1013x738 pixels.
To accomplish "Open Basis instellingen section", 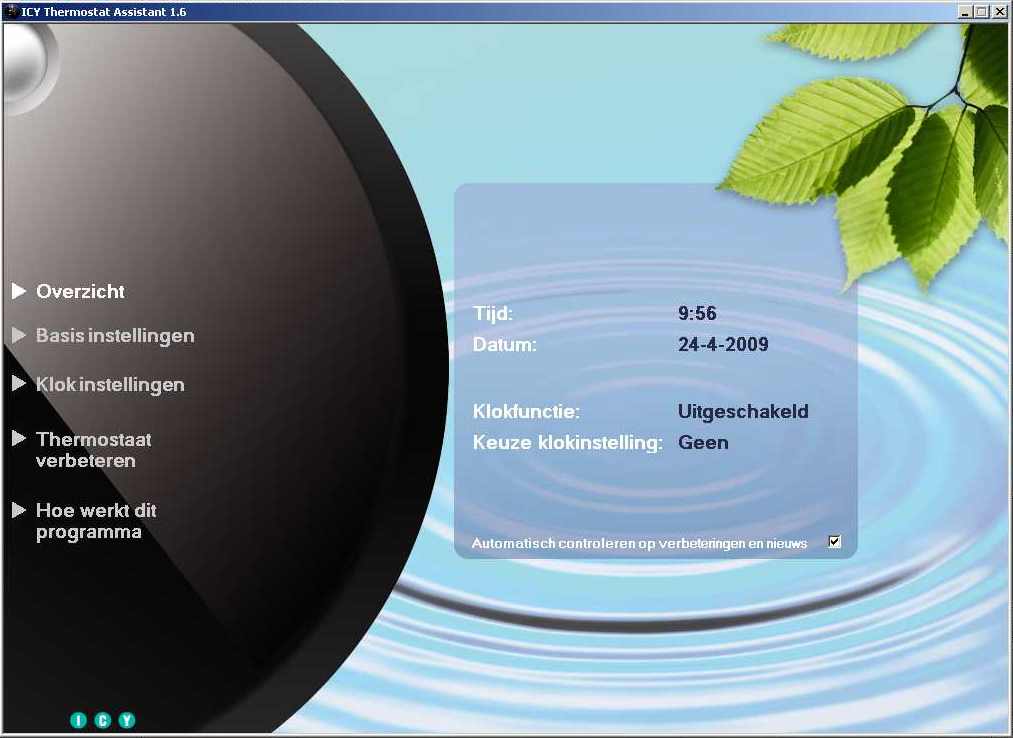I will pyautogui.click(x=115, y=336).
